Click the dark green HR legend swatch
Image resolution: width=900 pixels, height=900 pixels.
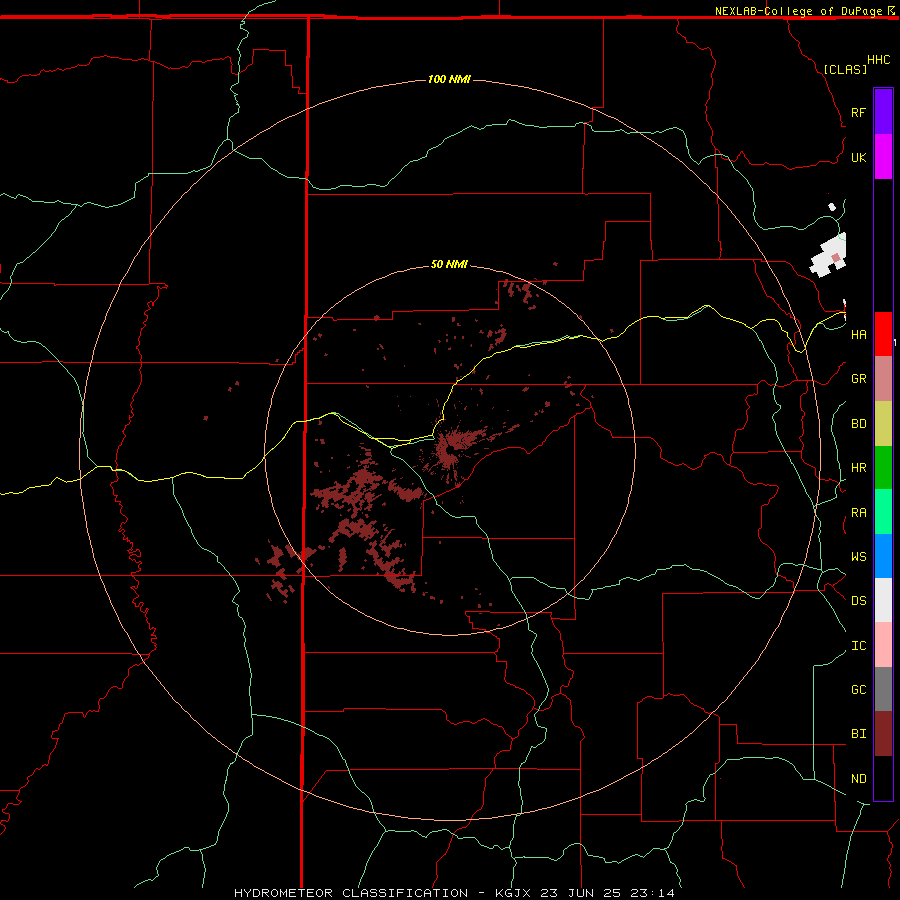tap(883, 467)
